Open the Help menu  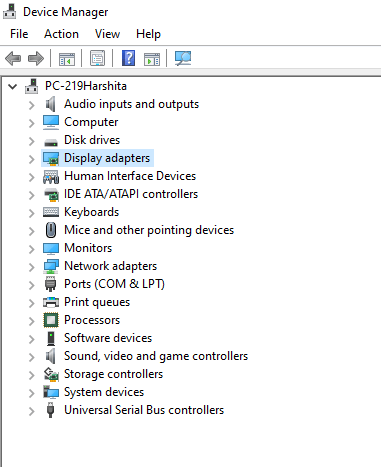tap(148, 34)
